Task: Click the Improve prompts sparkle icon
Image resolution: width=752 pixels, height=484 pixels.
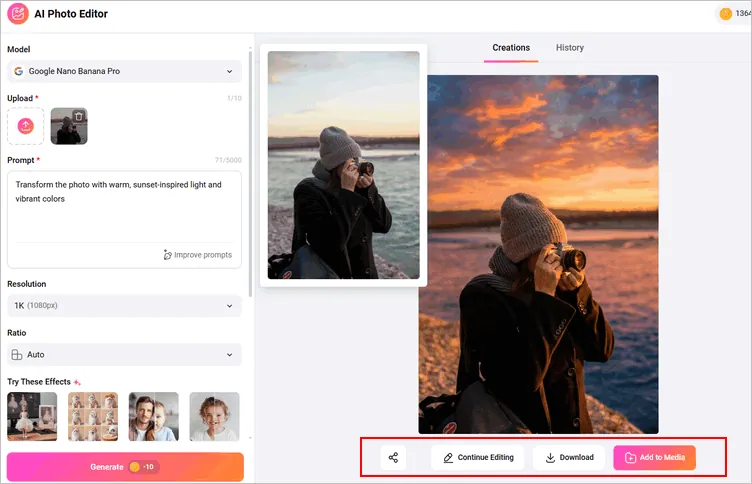Action: coord(167,255)
